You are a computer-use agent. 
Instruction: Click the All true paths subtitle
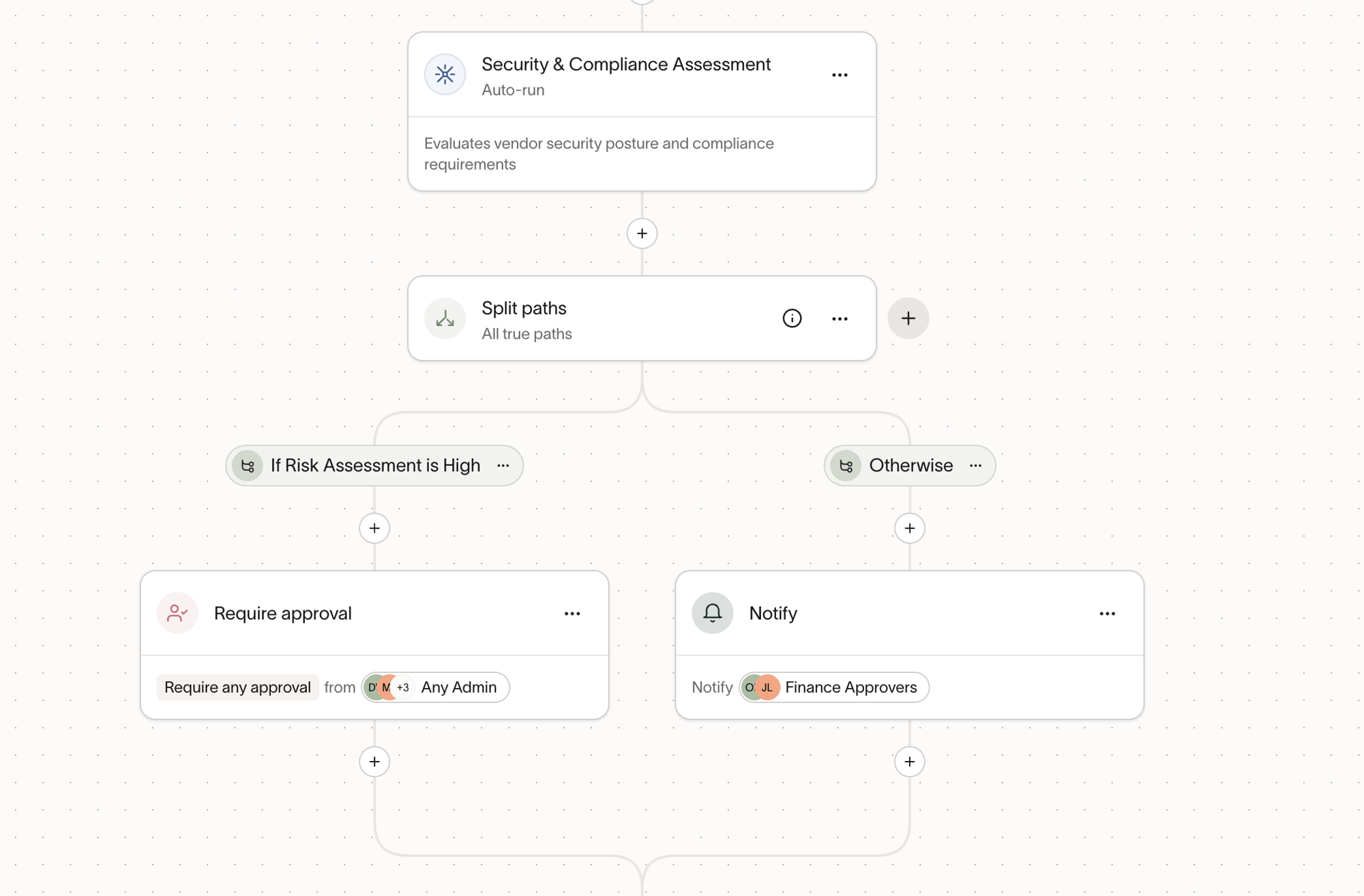527,334
